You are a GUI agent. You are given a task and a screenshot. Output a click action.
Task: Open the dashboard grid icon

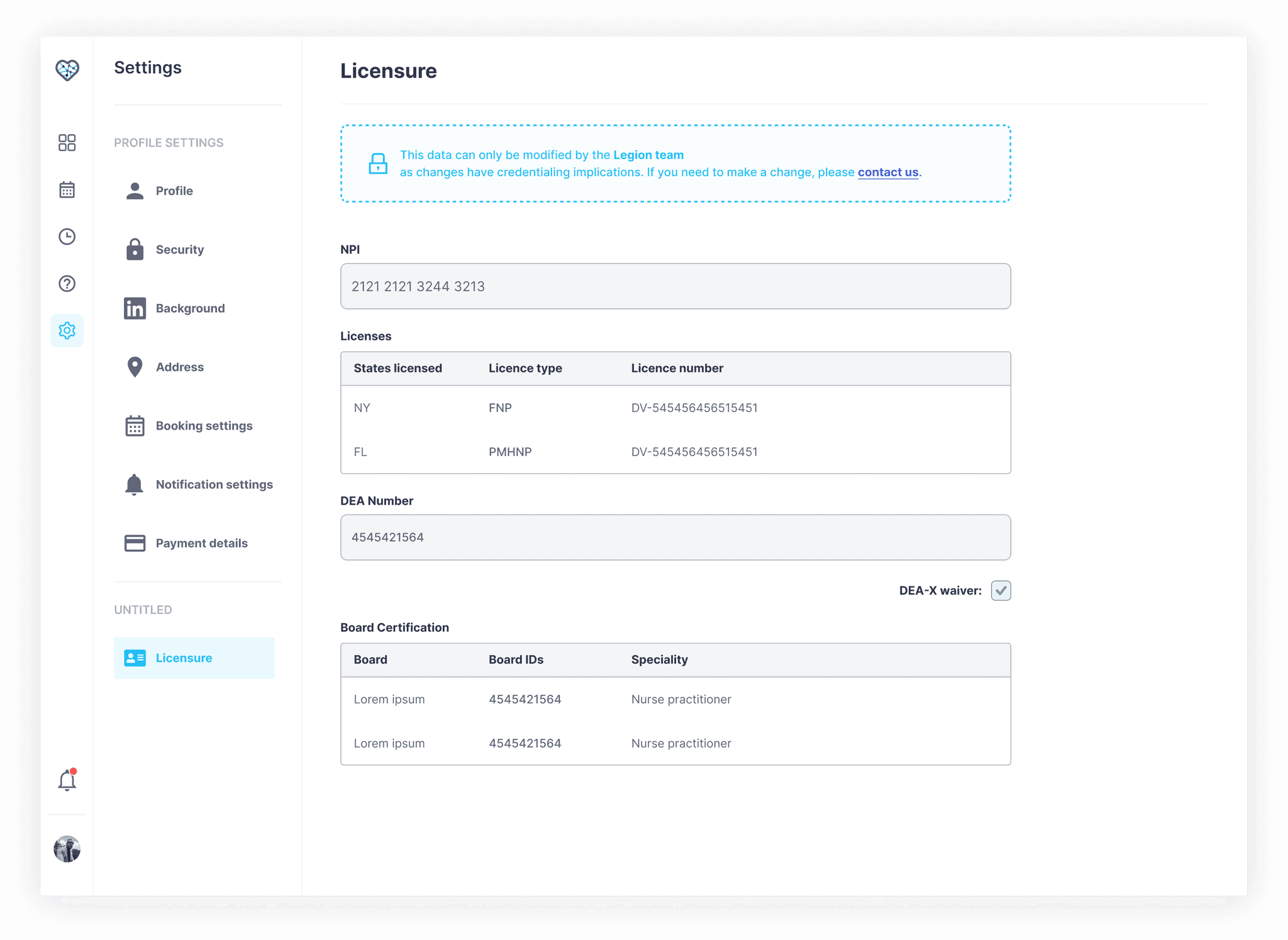[67, 143]
